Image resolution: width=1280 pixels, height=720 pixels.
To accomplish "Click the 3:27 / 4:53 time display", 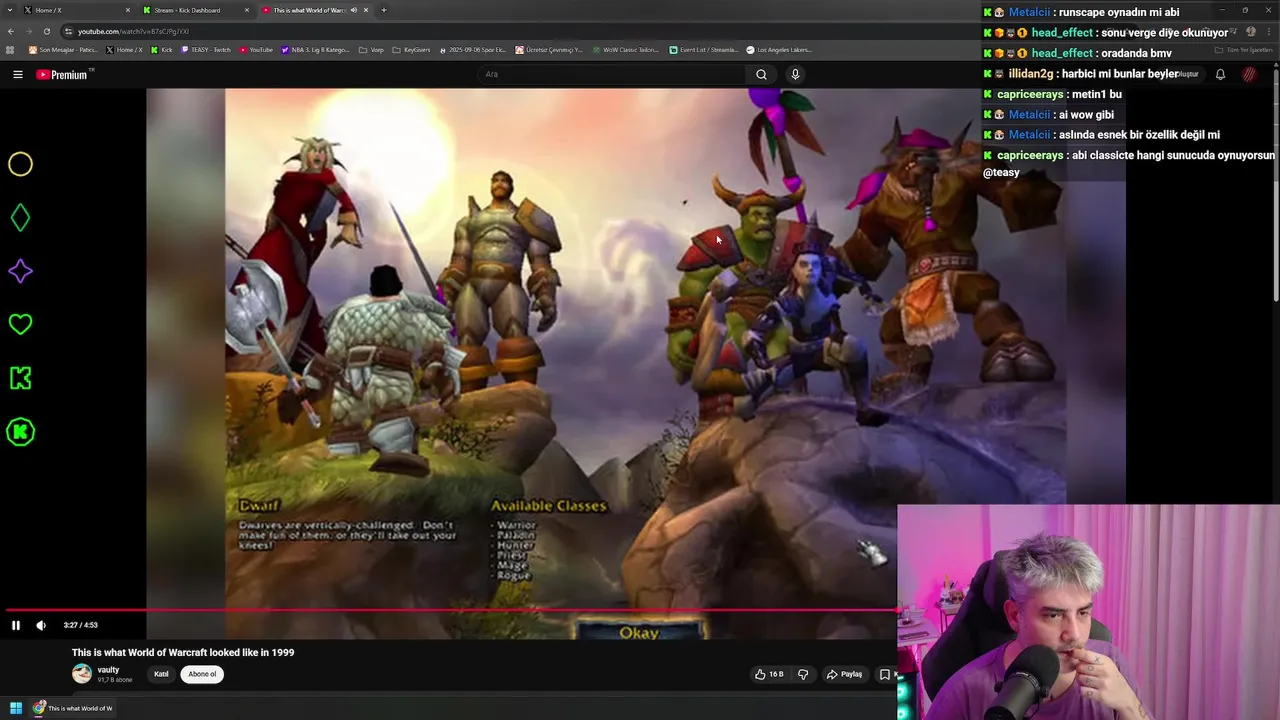I will click(79, 625).
